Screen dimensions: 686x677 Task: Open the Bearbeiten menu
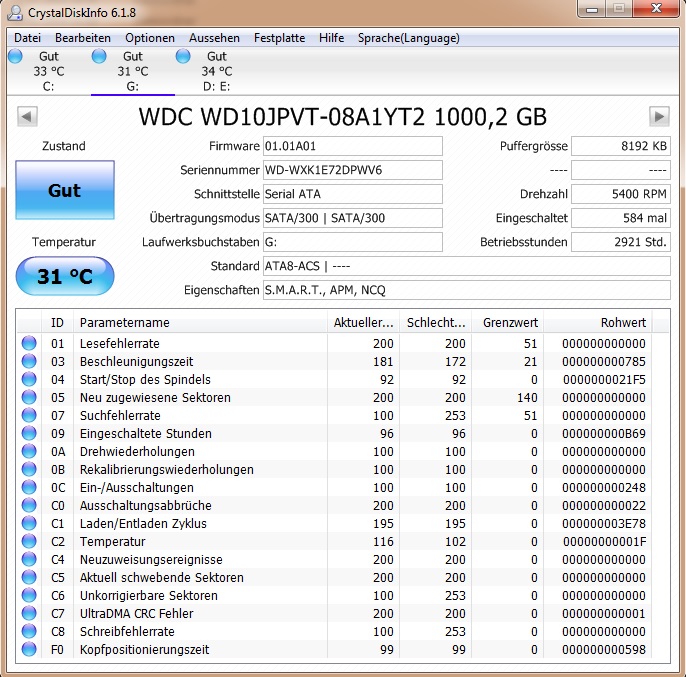[83, 38]
